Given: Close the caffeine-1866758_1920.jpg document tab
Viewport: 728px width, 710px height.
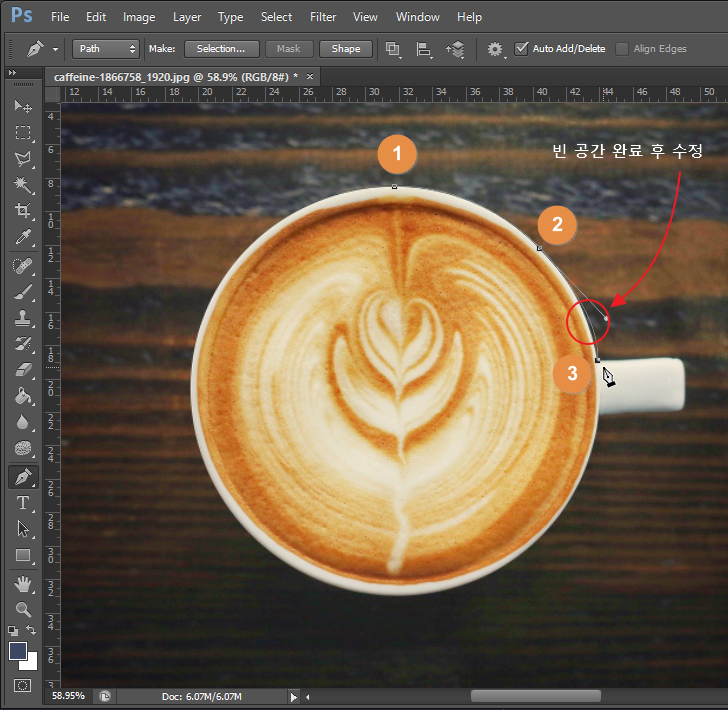Looking at the screenshot, I should pos(310,77).
